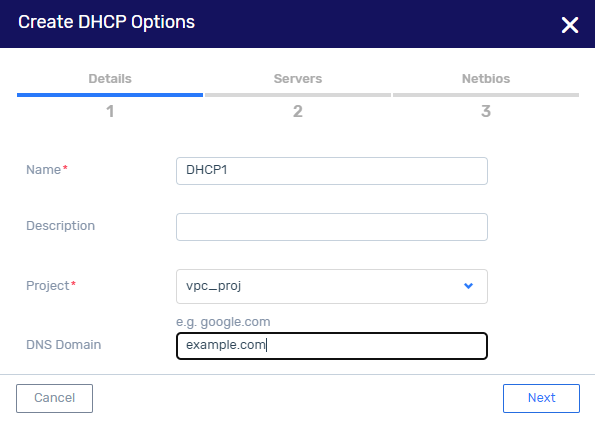Focus the DNS Domain input field
Image resolution: width=595 pixels, height=421 pixels.
tap(332, 346)
